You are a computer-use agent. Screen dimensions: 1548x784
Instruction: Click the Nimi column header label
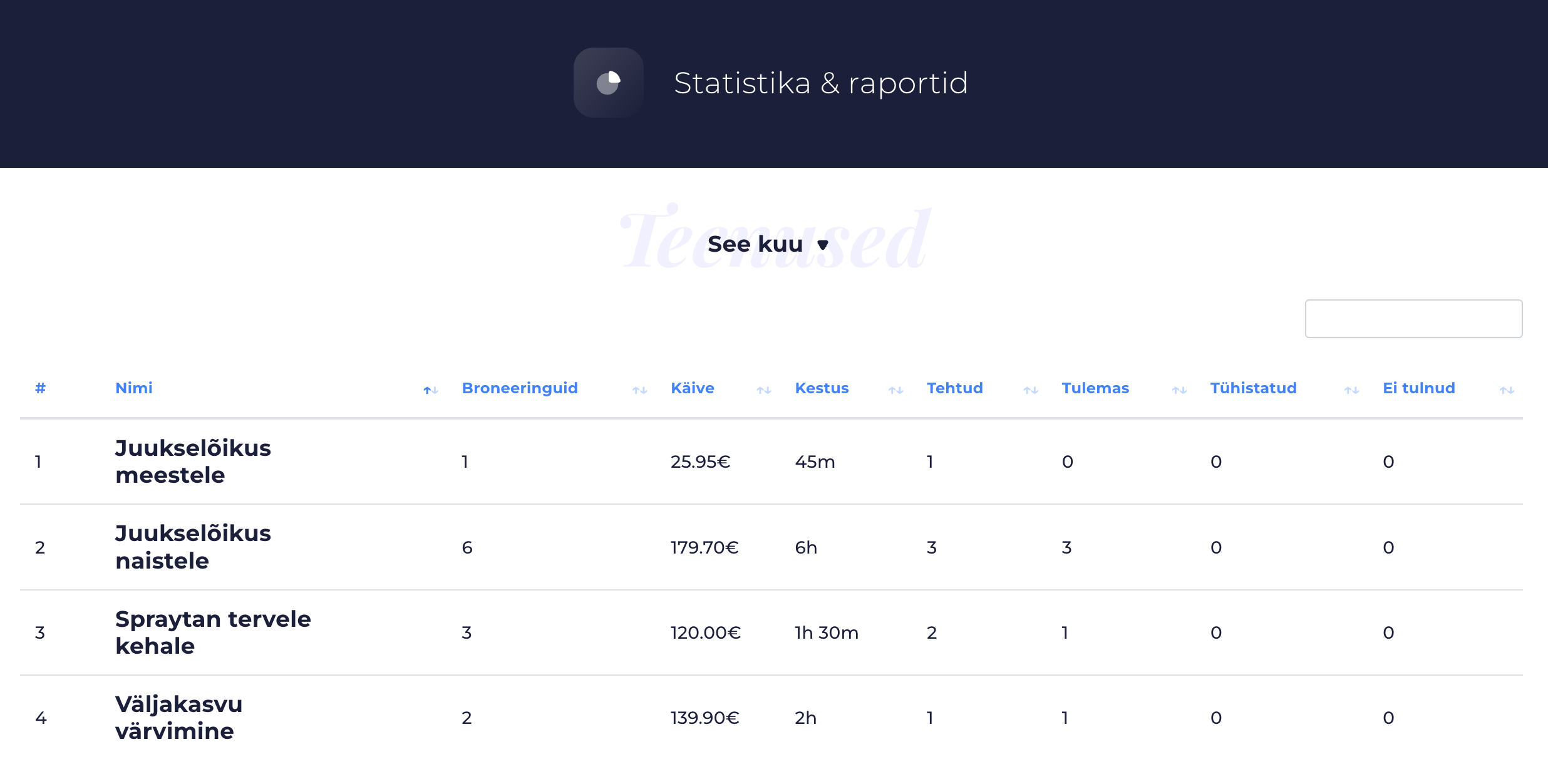[x=134, y=388]
